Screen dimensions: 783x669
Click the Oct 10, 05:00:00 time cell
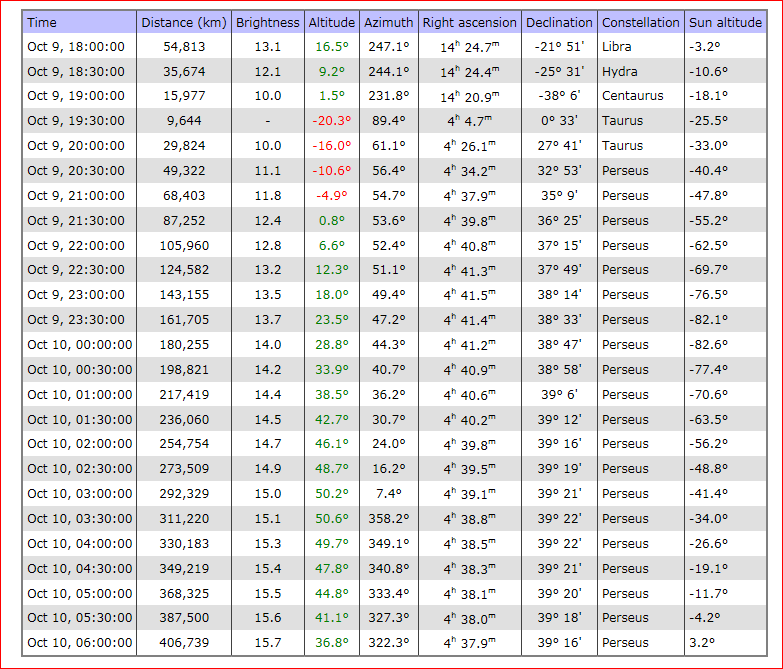point(80,593)
